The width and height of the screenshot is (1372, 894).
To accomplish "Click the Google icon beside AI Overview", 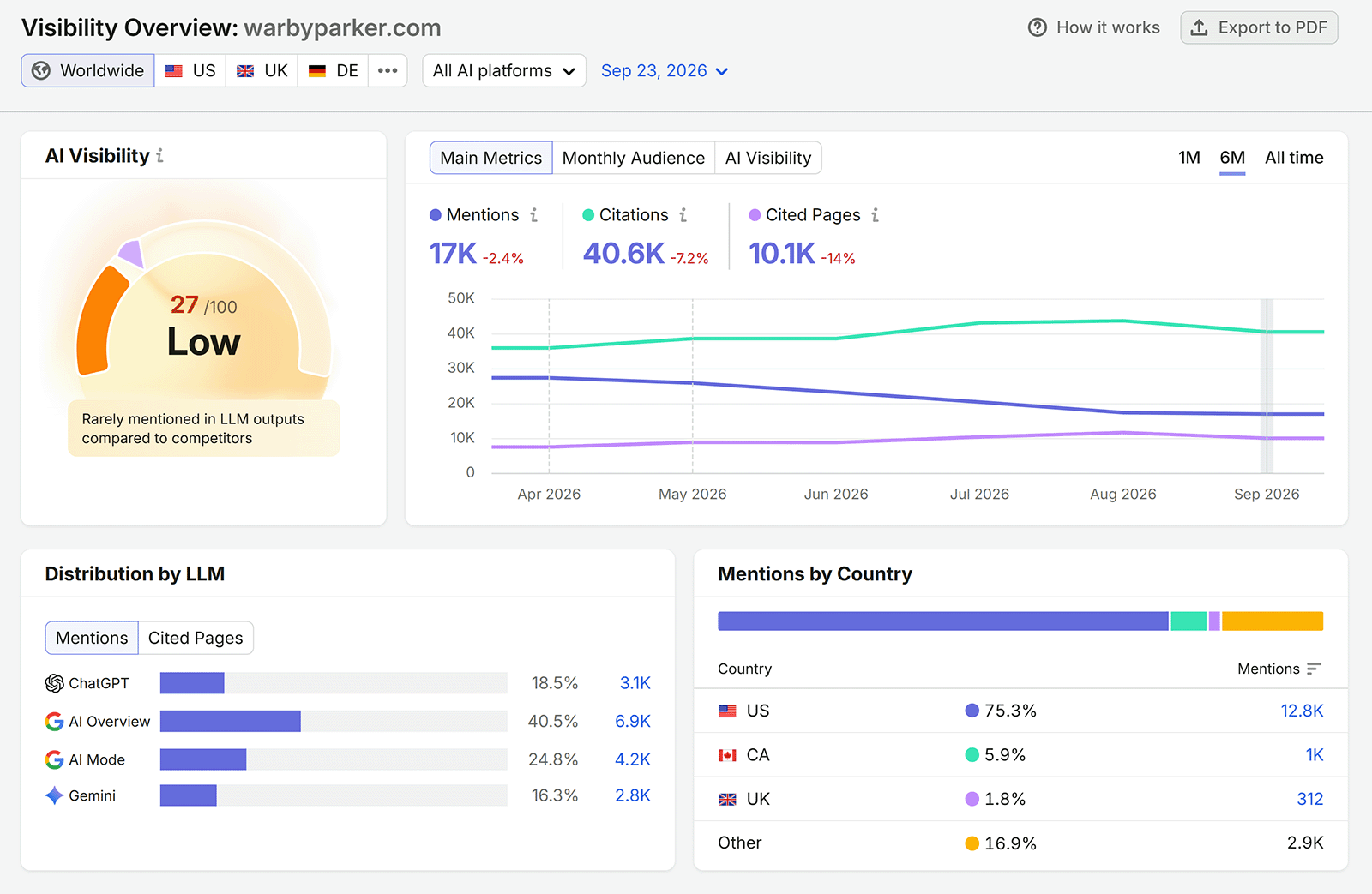I will [54, 722].
